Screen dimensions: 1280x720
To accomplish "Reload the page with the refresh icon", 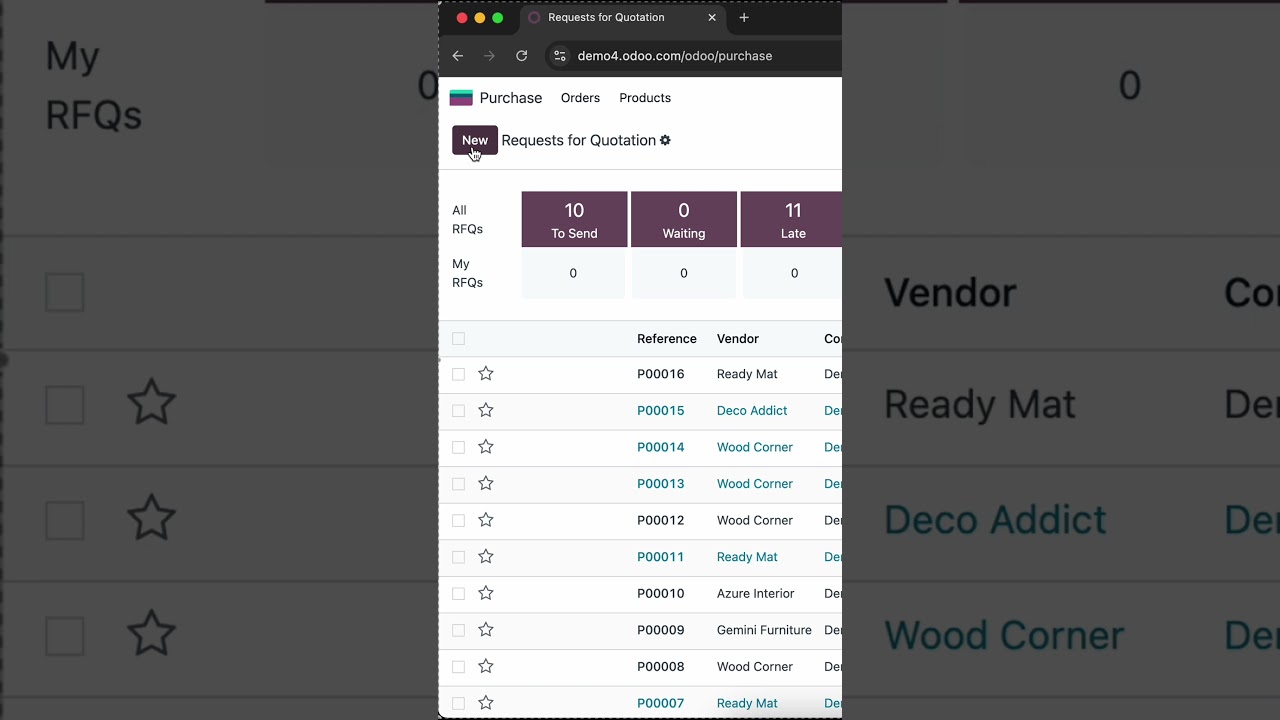I will [x=521, y=56].
